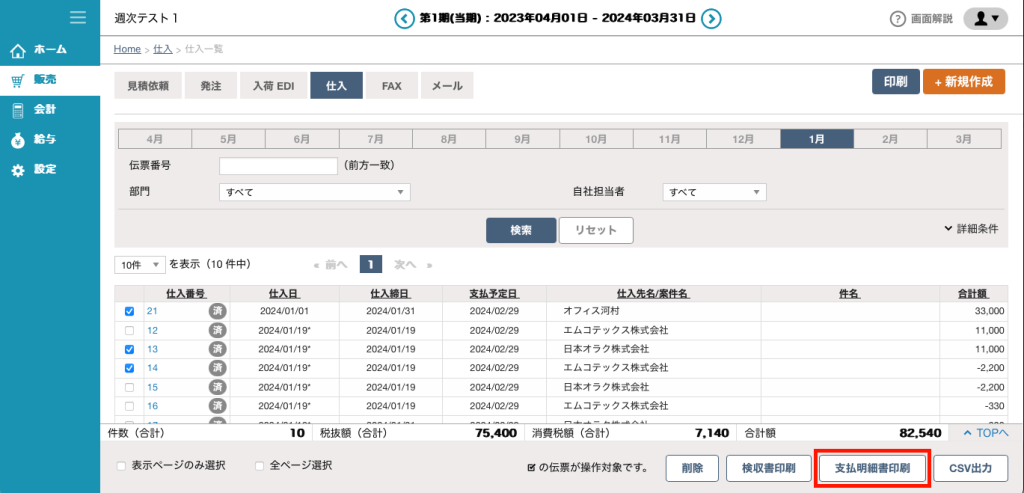The image size is (1024, 493).
Task: Uncheck the checkbox for purchase 13
Action: [x=129, y=349]
